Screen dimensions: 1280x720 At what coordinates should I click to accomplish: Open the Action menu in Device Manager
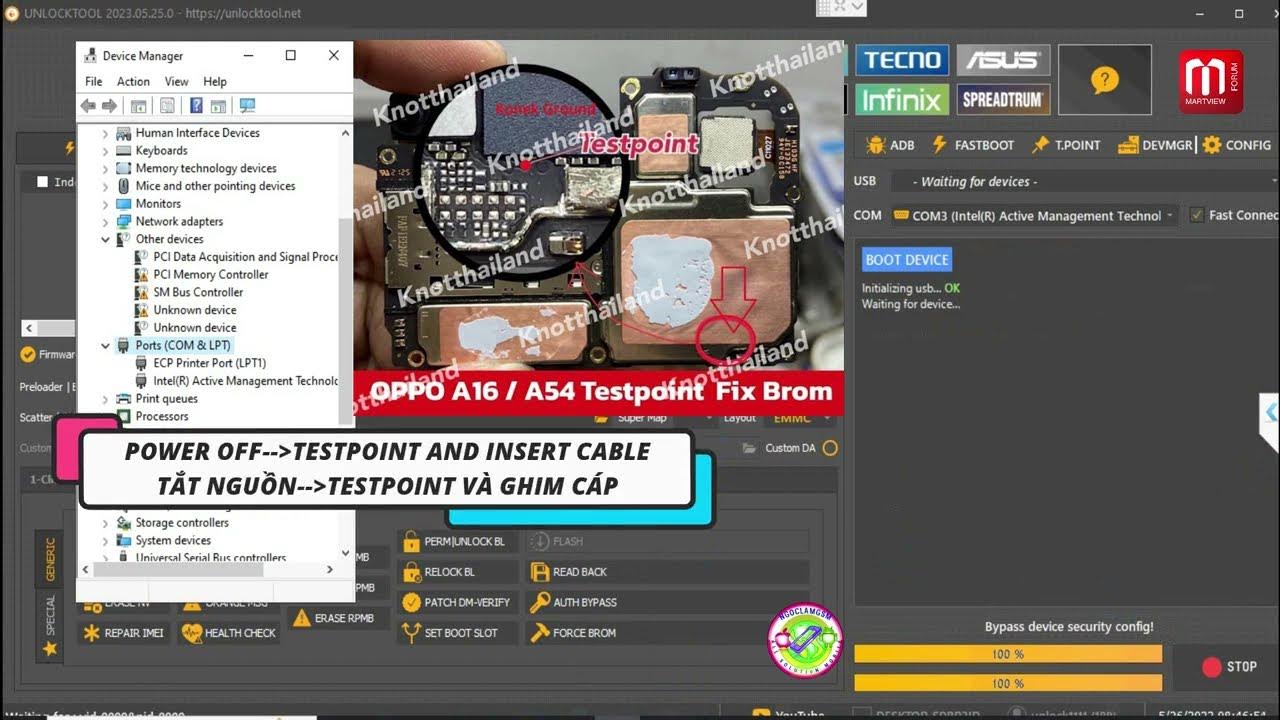(133, 82)
